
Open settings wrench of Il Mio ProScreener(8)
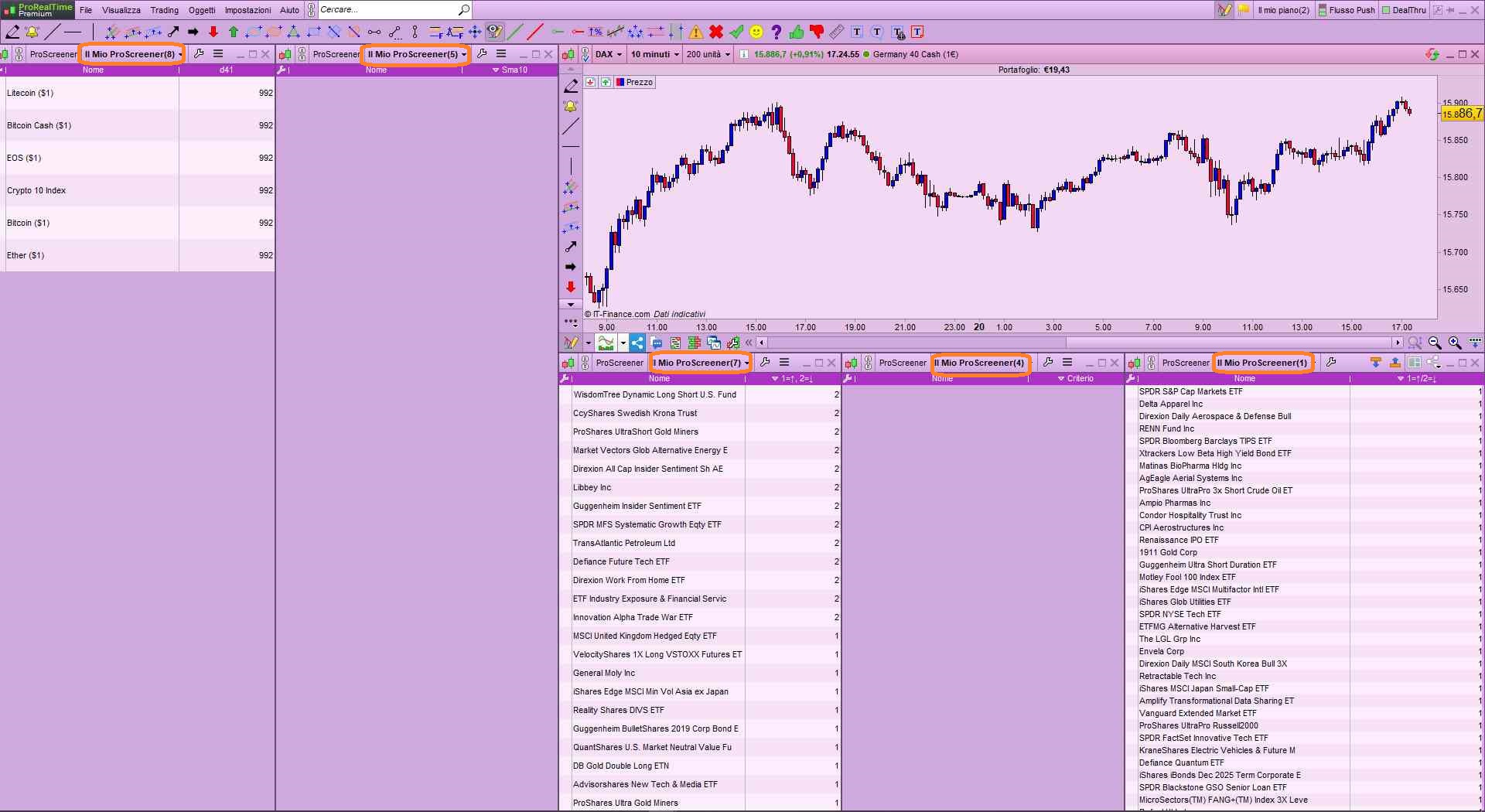199,54
